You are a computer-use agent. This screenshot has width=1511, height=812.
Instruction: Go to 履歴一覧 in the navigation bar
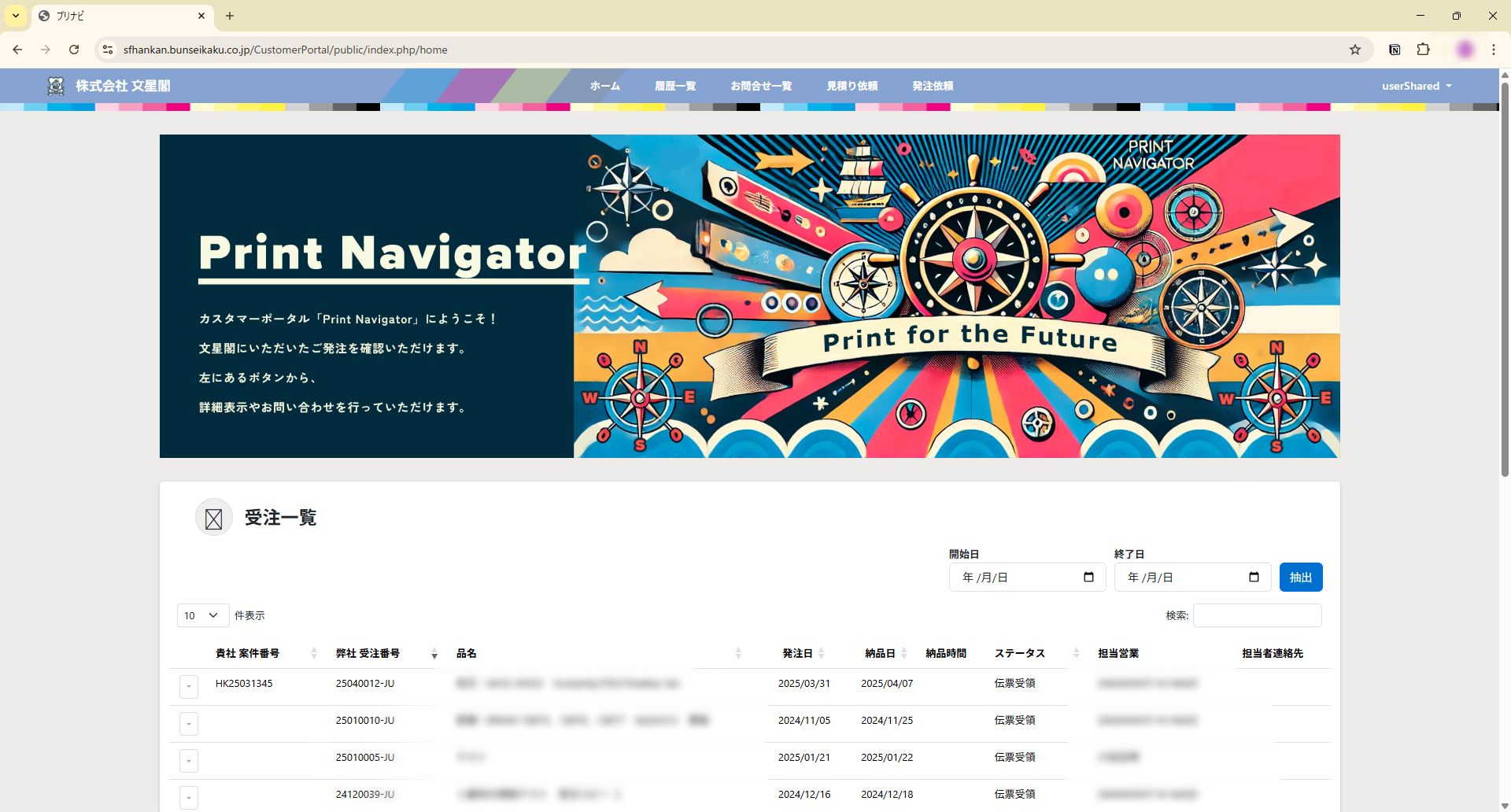click(674, 86)
